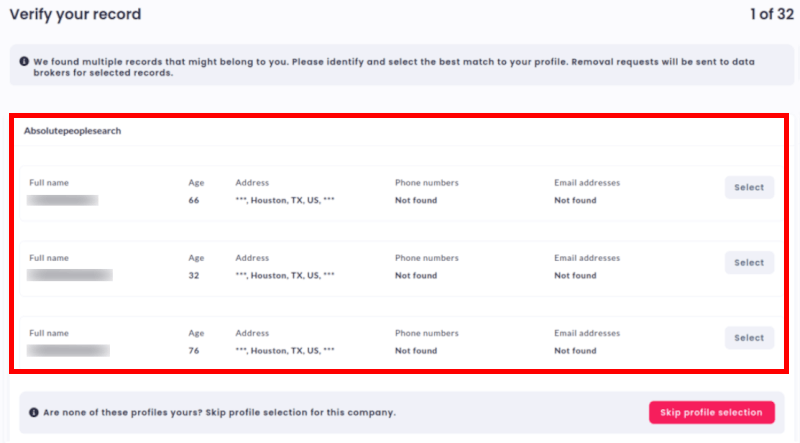Click the blurred full name of the 66-year-old record
Screen dimensions: 800x443
tap(63, 201)
